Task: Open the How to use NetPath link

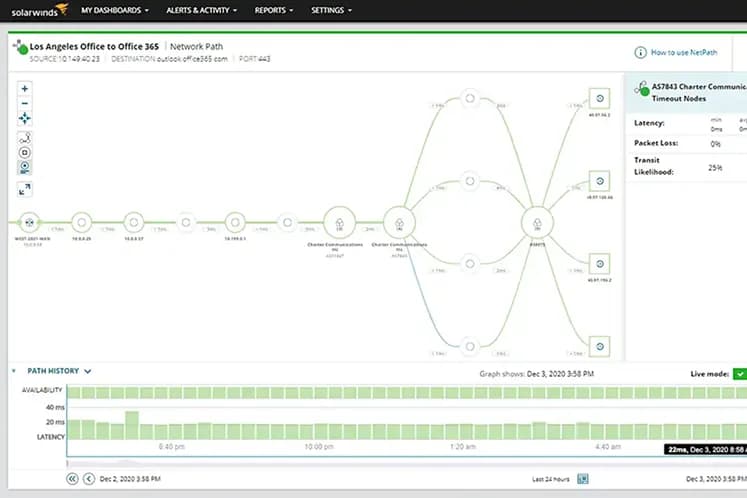Action: [684, 52]
